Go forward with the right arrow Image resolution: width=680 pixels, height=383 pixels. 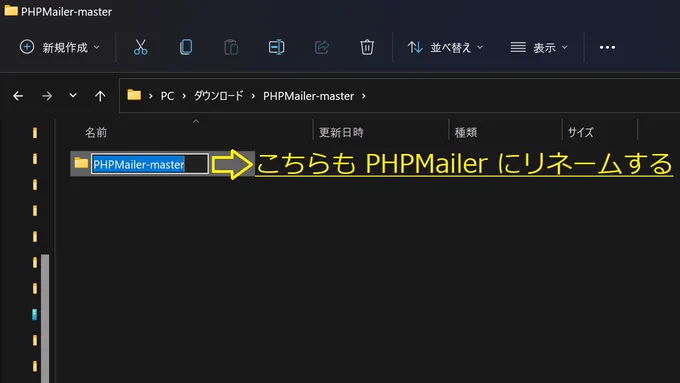coord(47,96)
